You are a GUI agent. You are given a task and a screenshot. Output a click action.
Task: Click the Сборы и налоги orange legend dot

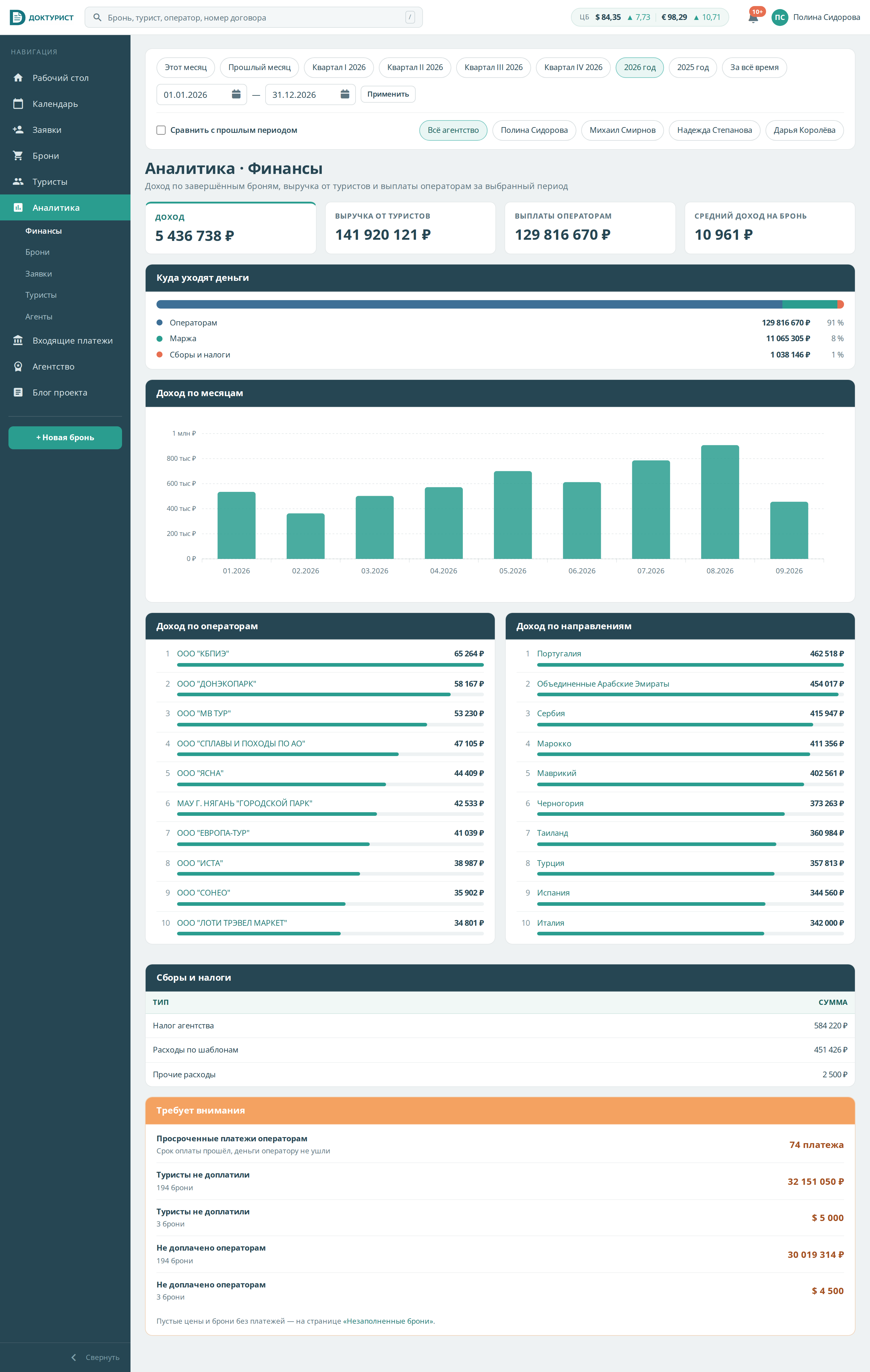pos(159,354)
